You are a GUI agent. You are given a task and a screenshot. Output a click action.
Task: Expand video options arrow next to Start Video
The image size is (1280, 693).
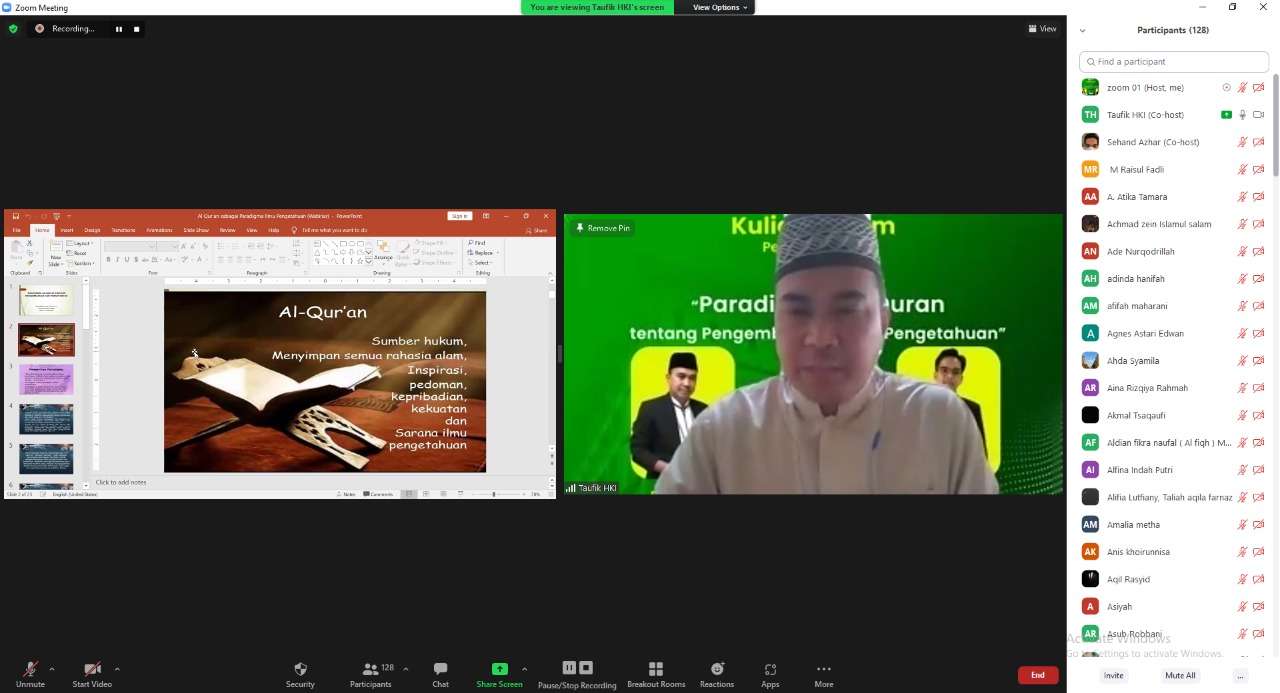(117, 669)
